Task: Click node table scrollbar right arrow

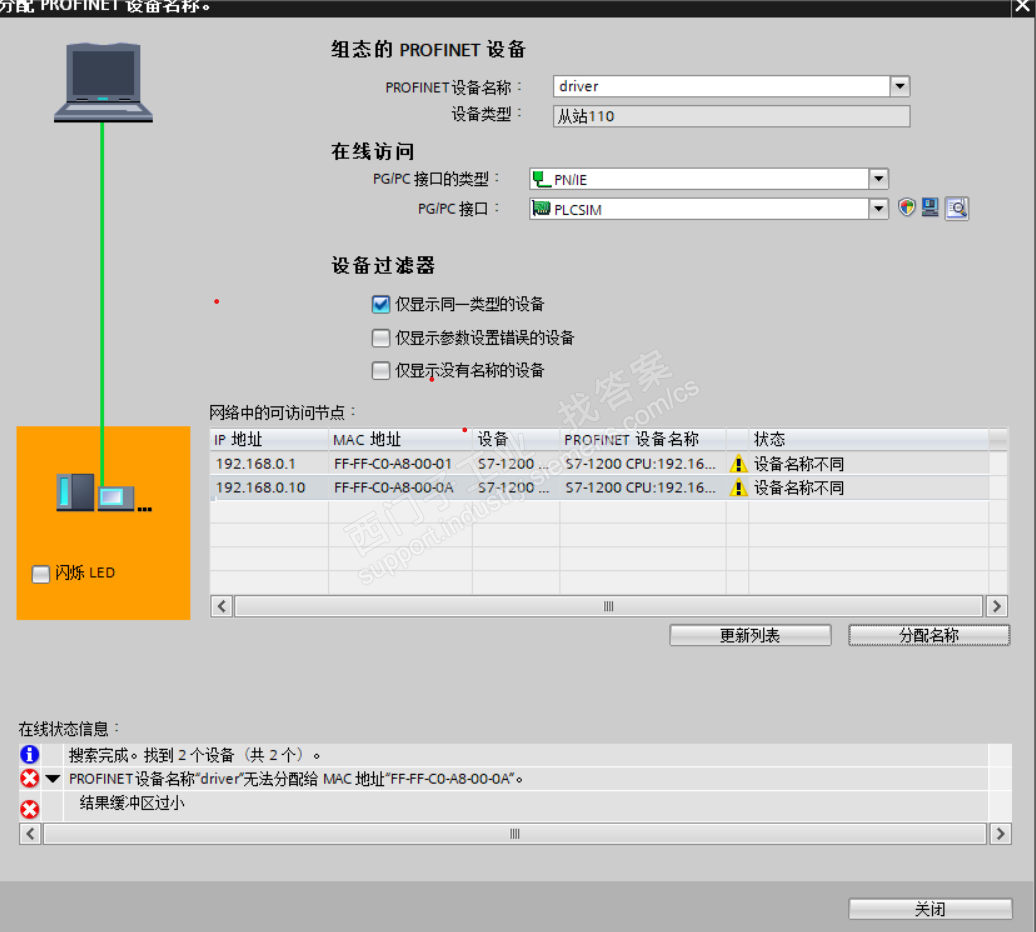Action: (x=996, y=606)
